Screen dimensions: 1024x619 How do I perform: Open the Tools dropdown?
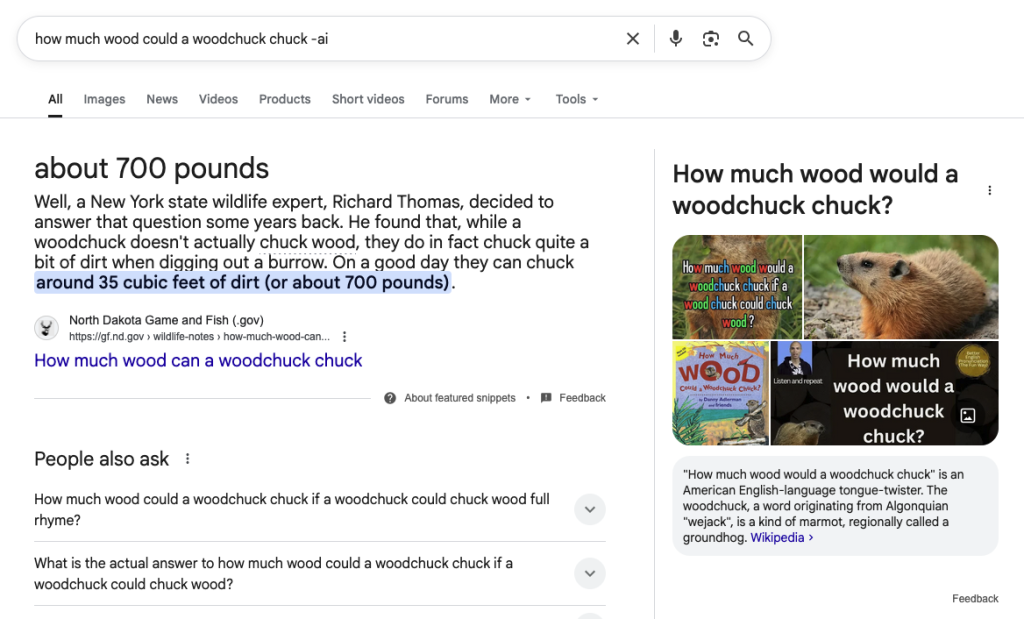click(577, 99)
